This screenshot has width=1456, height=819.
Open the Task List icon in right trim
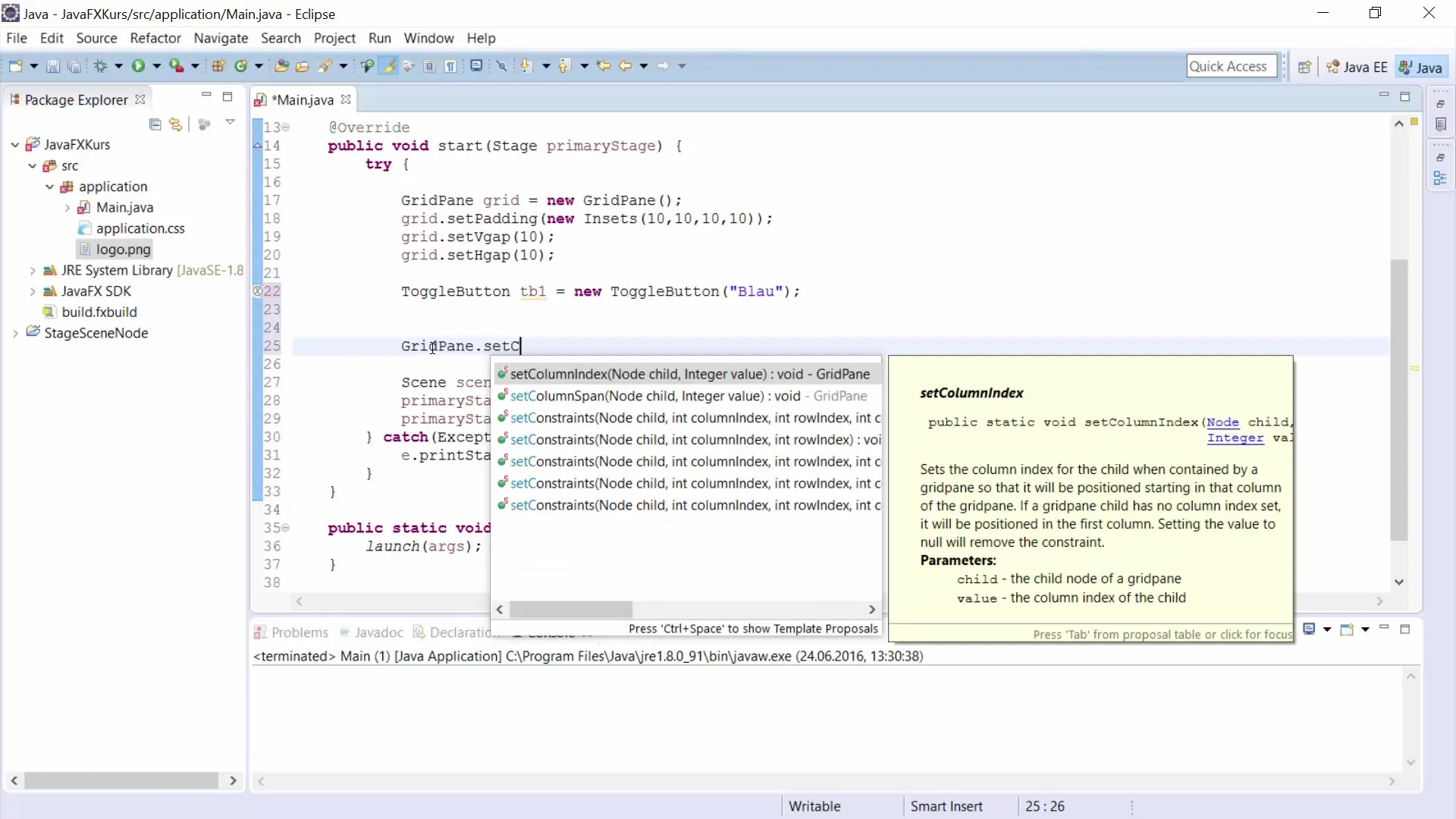(1441, 124)
